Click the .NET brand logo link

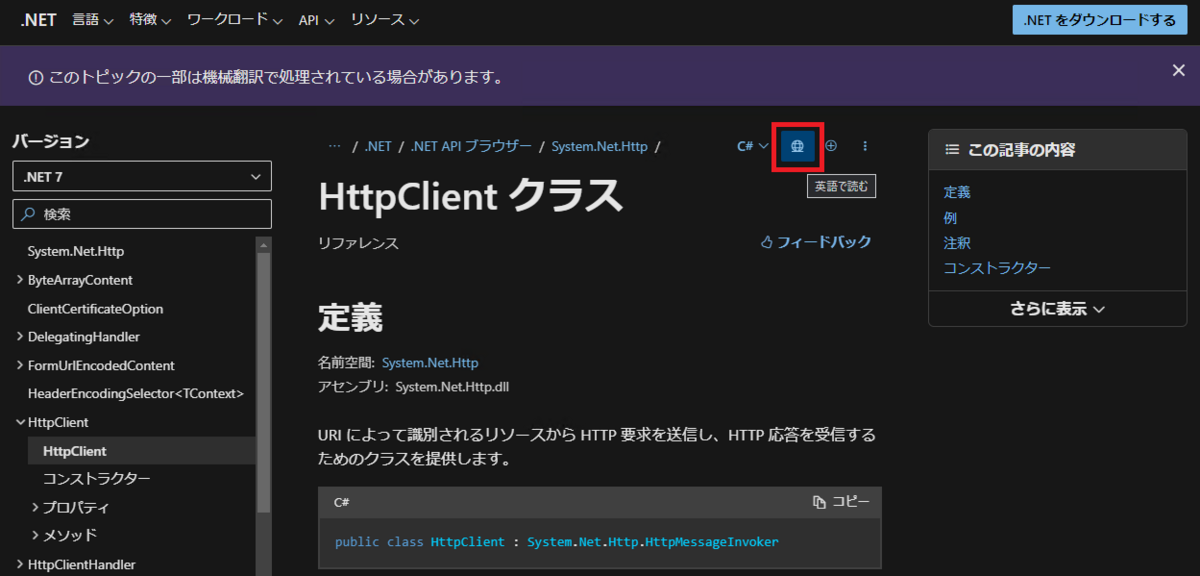pyautogui.click(x=39, y=20)
